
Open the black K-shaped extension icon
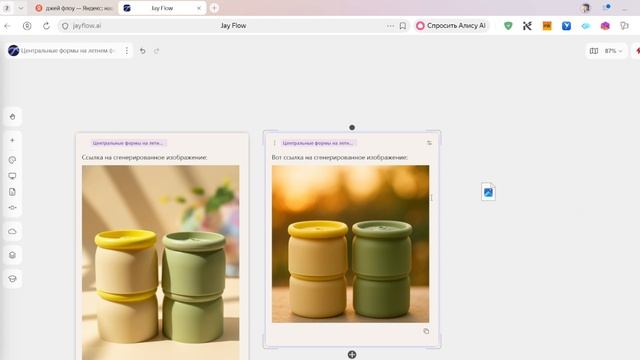(527, 26)
